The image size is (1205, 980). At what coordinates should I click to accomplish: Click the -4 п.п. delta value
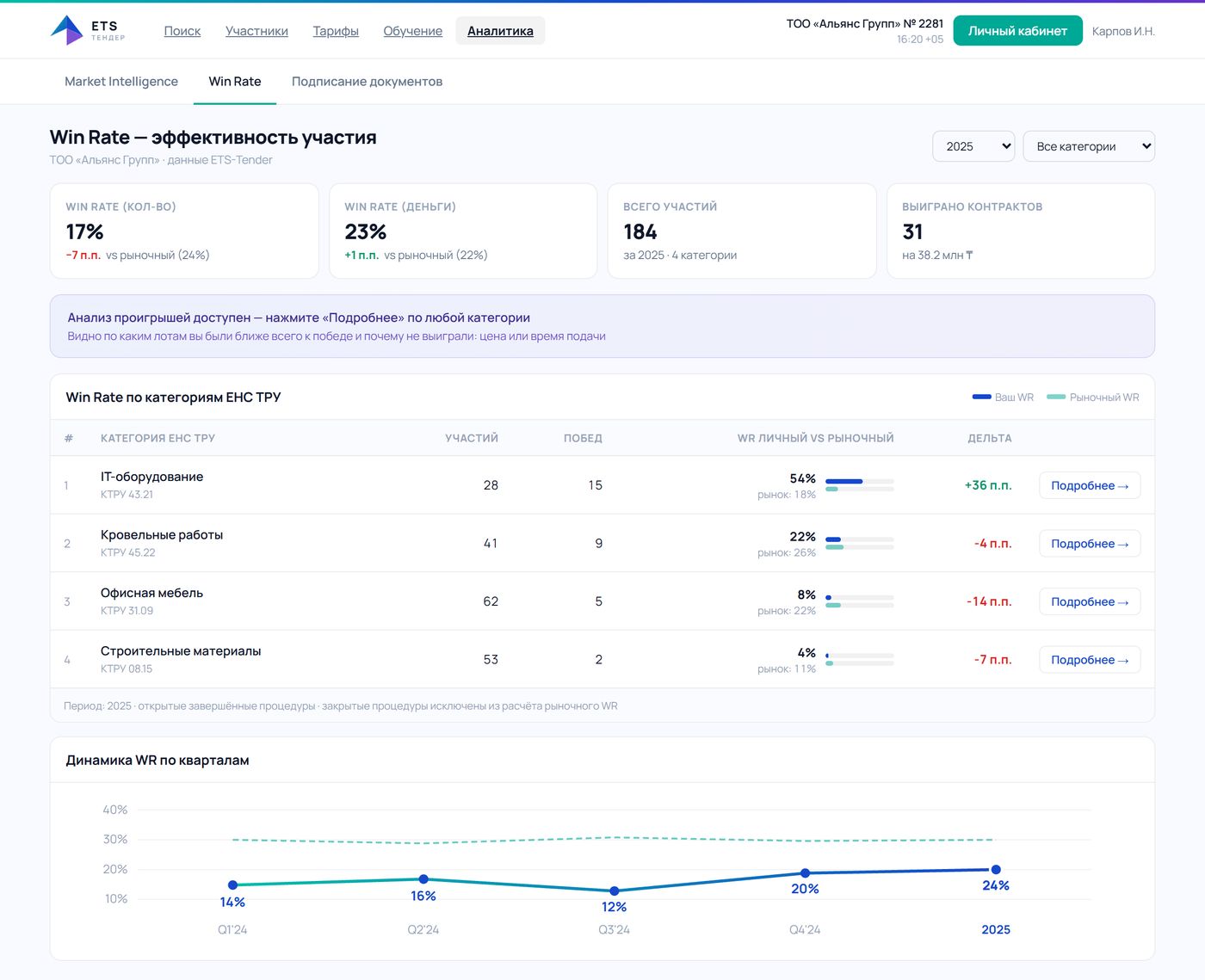[992, 544]
